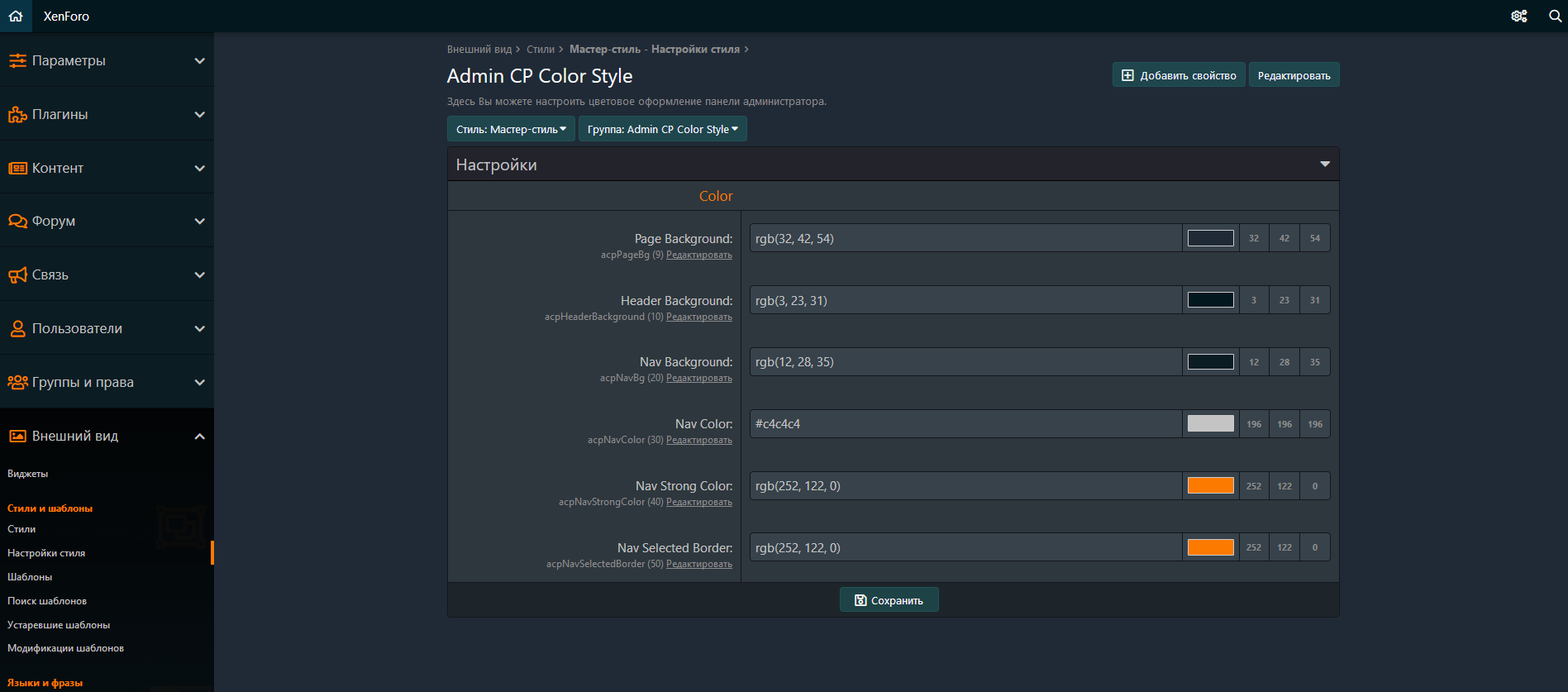Click the search magnifier icon
This screenshot has height=692, width=1568.
(1555, 16)
